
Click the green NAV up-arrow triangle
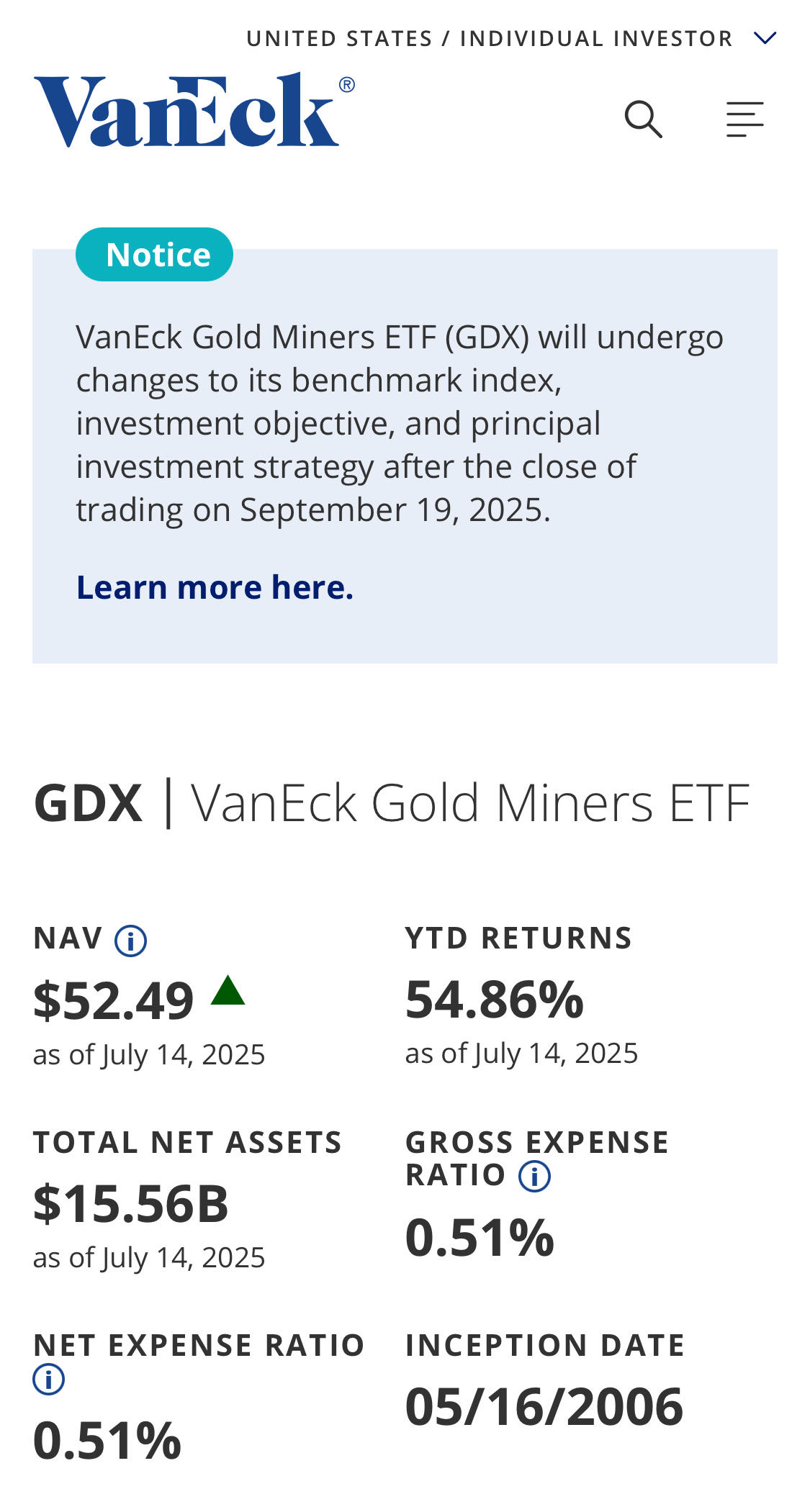(228, 990)
